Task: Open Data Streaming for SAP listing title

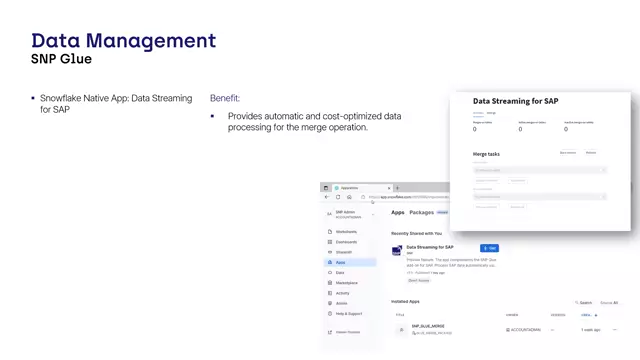Action: (x=430, y=247)
